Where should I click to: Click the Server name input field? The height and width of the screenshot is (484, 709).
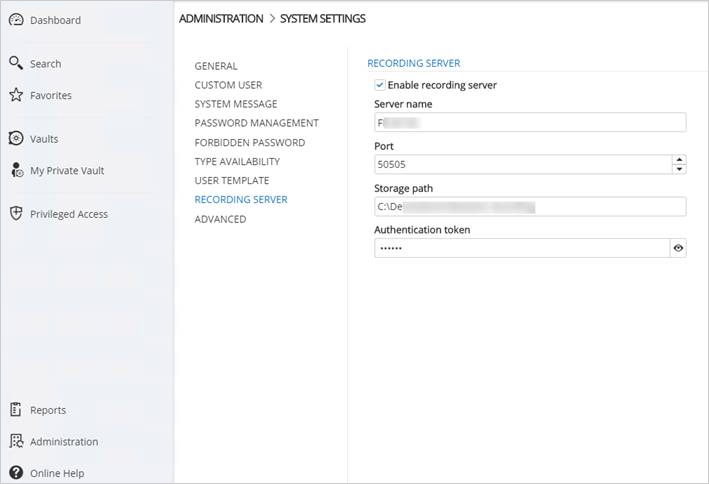tap(530, 123)
